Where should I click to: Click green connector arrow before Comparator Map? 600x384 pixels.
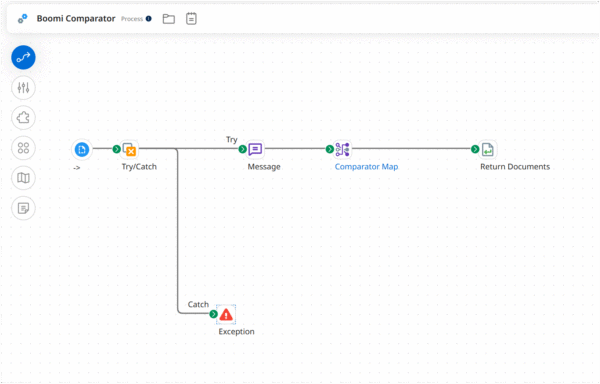pyautogui.click(x=329, y=149)
